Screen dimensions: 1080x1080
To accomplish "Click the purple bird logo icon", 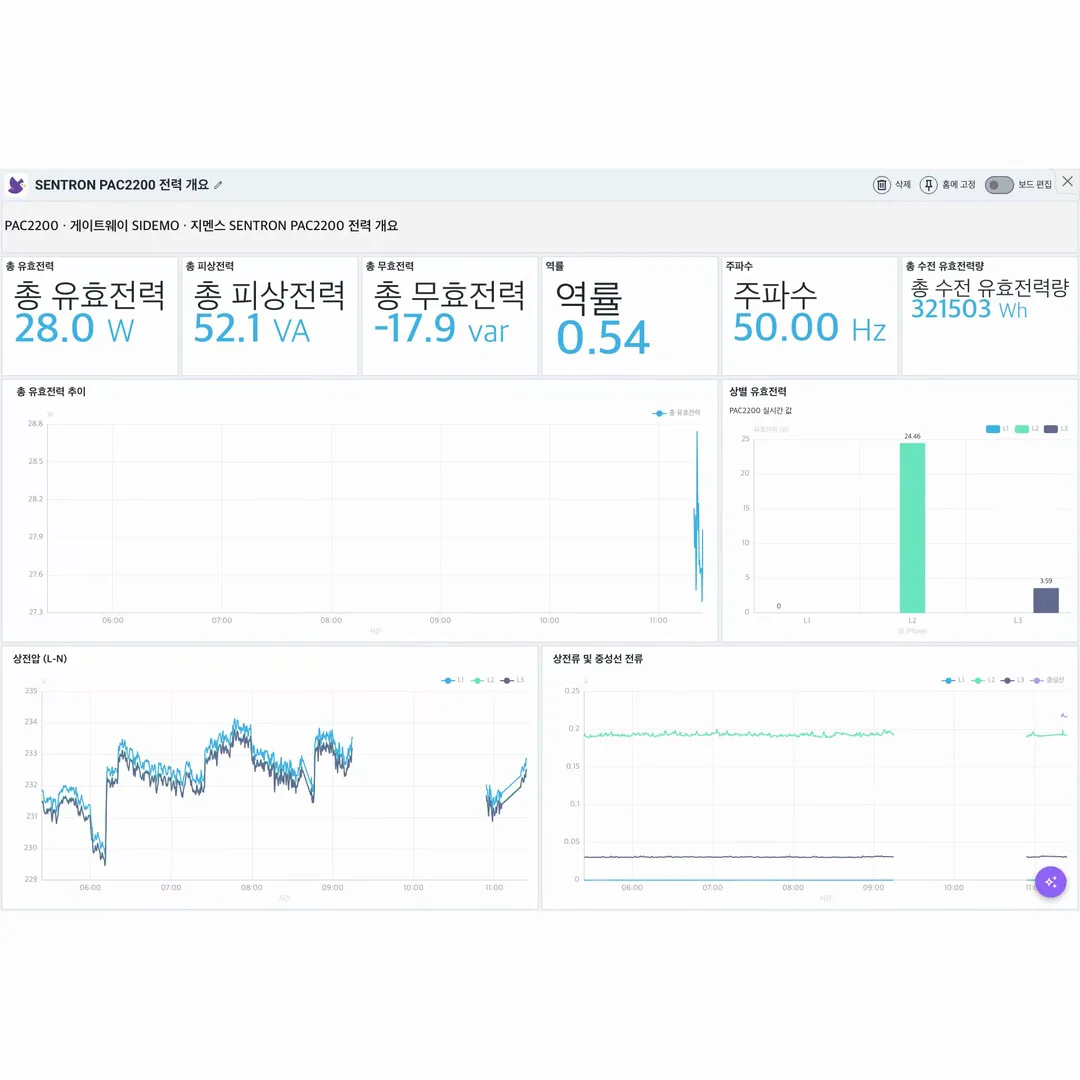I will pos(17,185).
